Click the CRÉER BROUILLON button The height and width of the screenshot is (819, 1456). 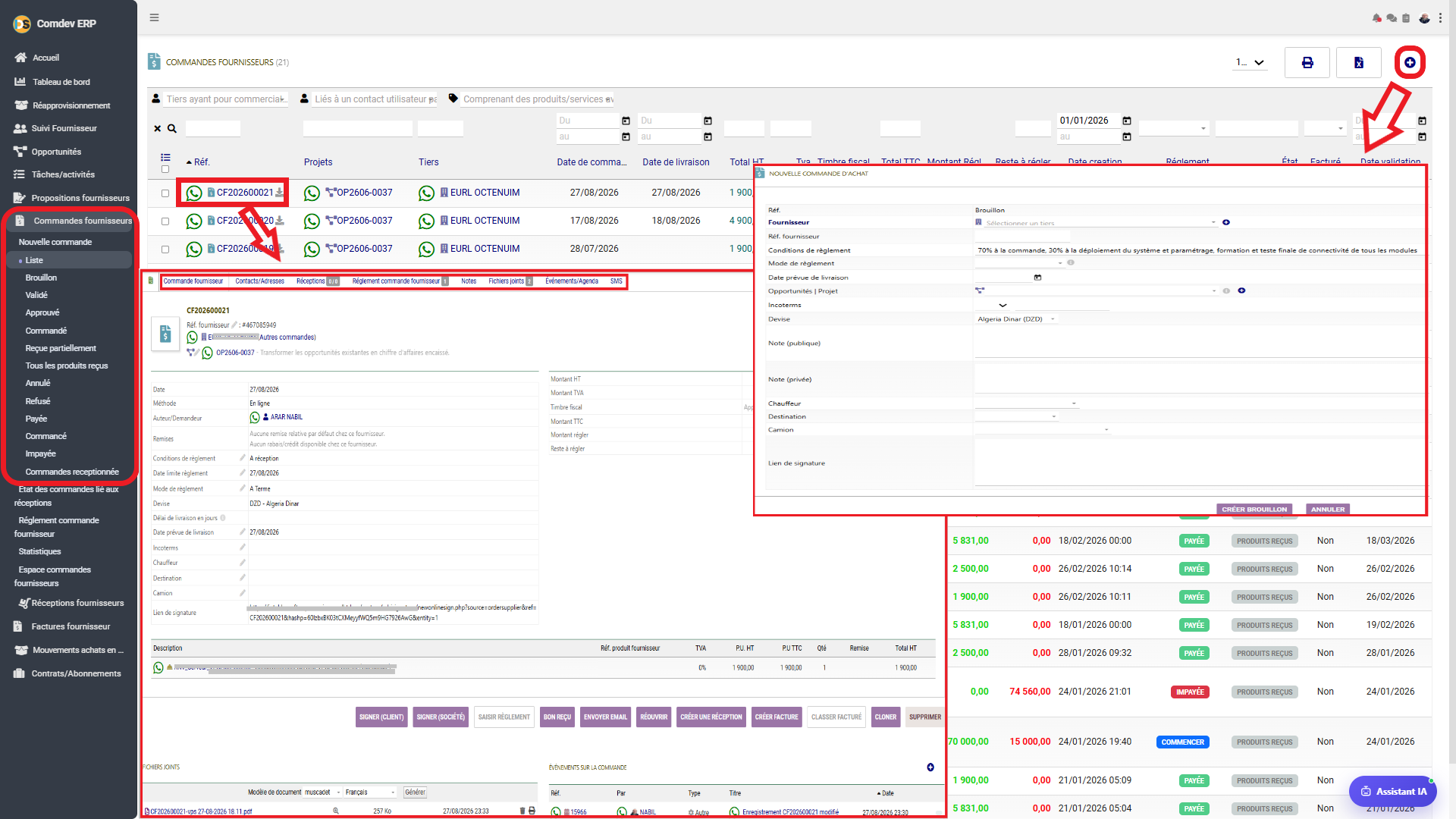coord(1254,510)
